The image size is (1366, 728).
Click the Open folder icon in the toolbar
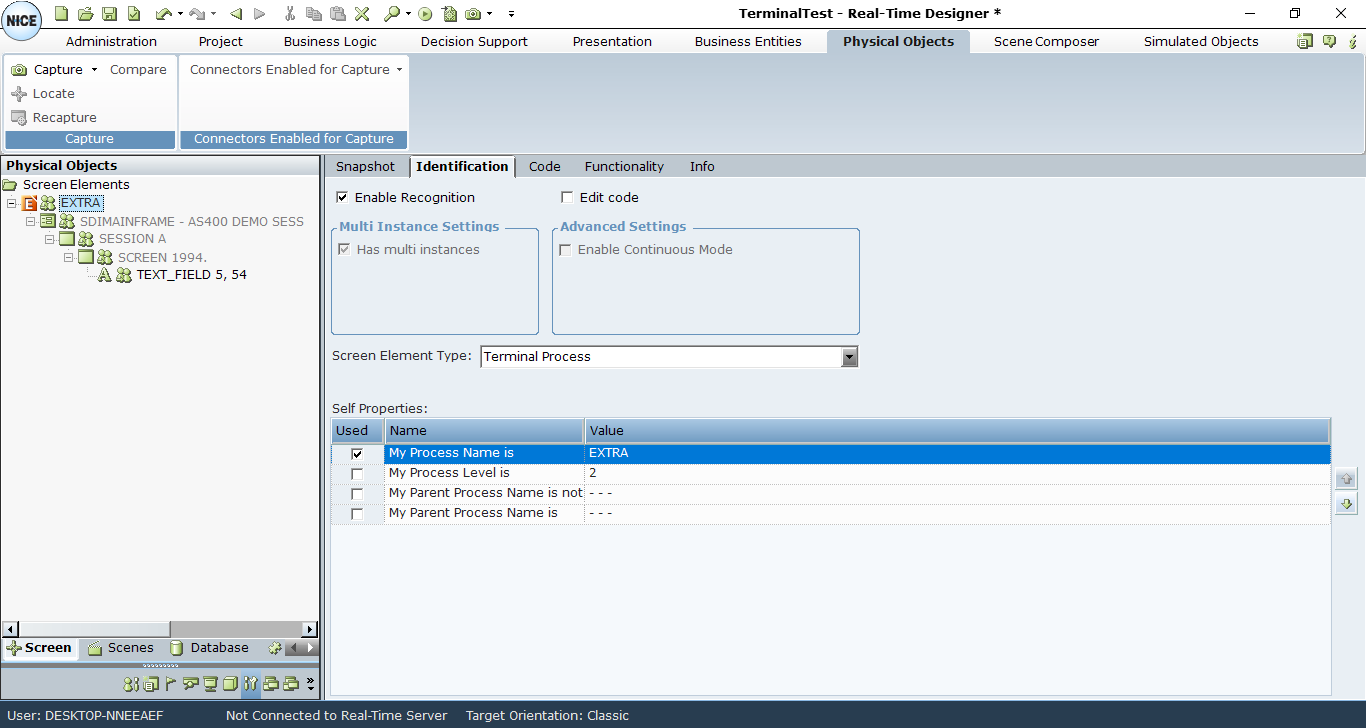coord(85,14)
